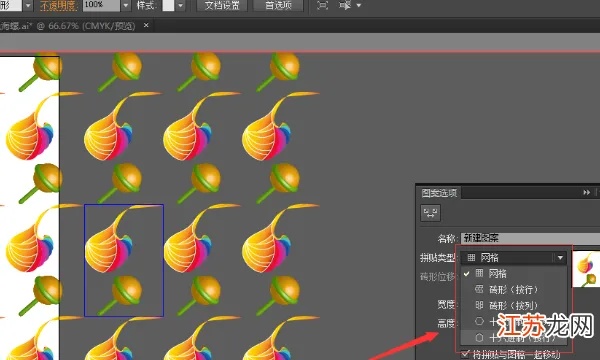Click the blue-outlined pattern tile on canvas

tap(124, 261)
